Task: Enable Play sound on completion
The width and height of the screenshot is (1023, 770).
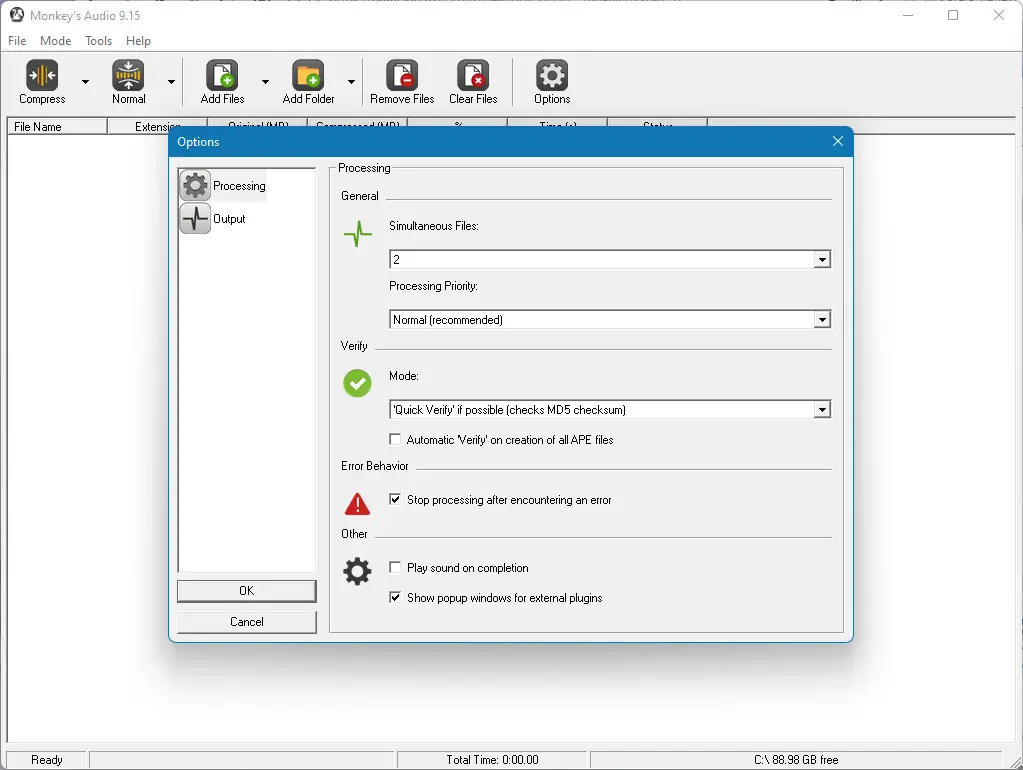Action: pos(395,567)
